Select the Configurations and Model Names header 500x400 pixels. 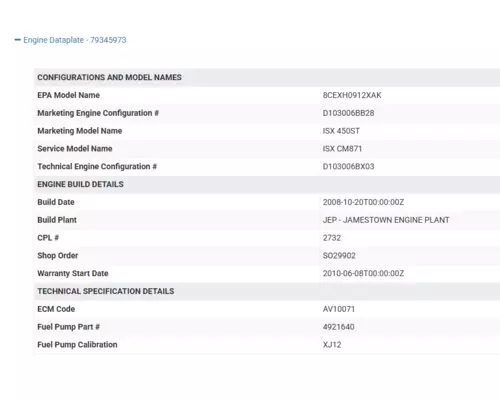coord(109,77)
